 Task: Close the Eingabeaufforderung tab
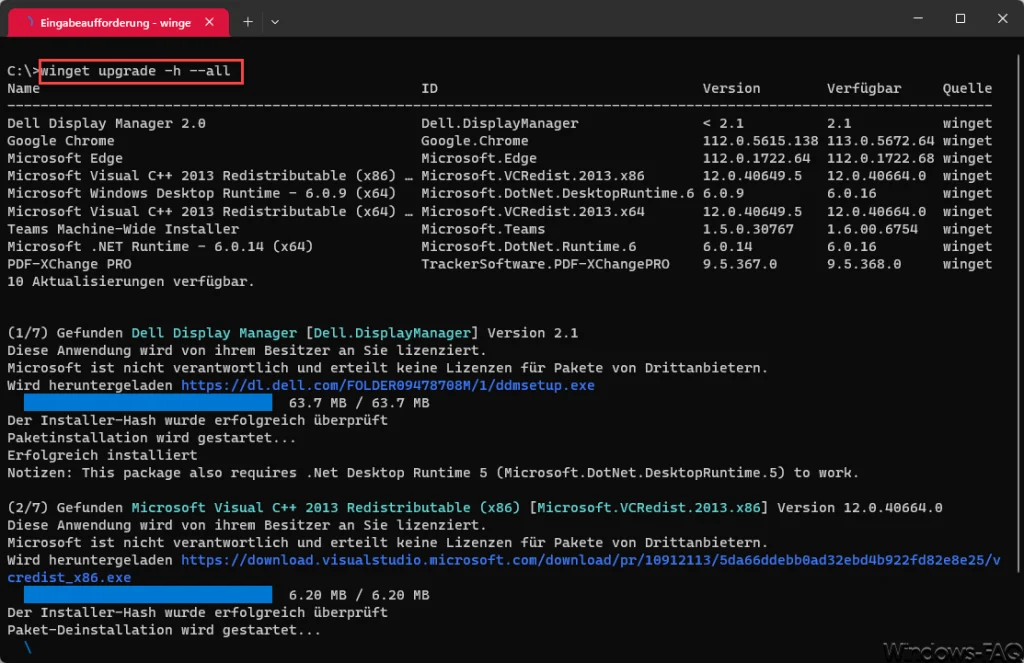pos(210,22)
